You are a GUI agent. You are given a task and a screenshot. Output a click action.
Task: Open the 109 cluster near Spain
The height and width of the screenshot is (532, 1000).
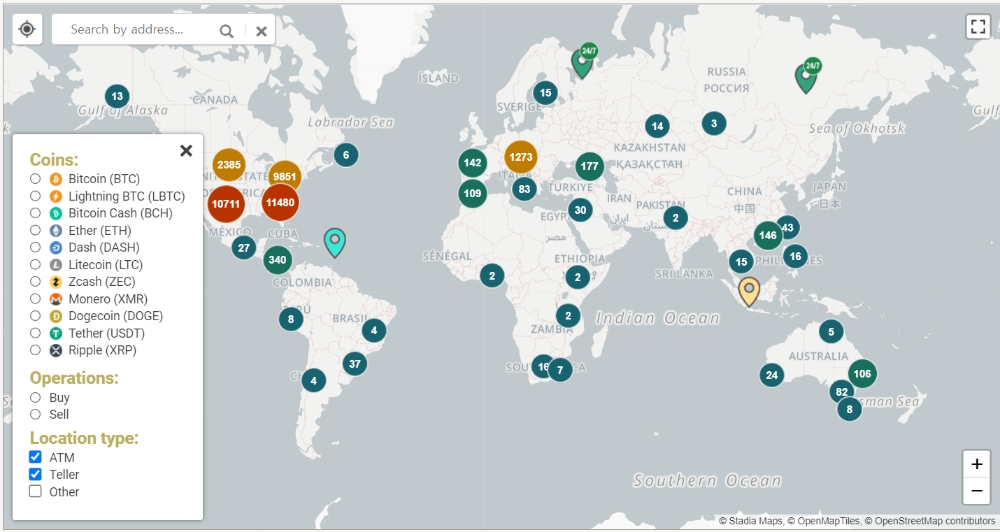[473, 193]
